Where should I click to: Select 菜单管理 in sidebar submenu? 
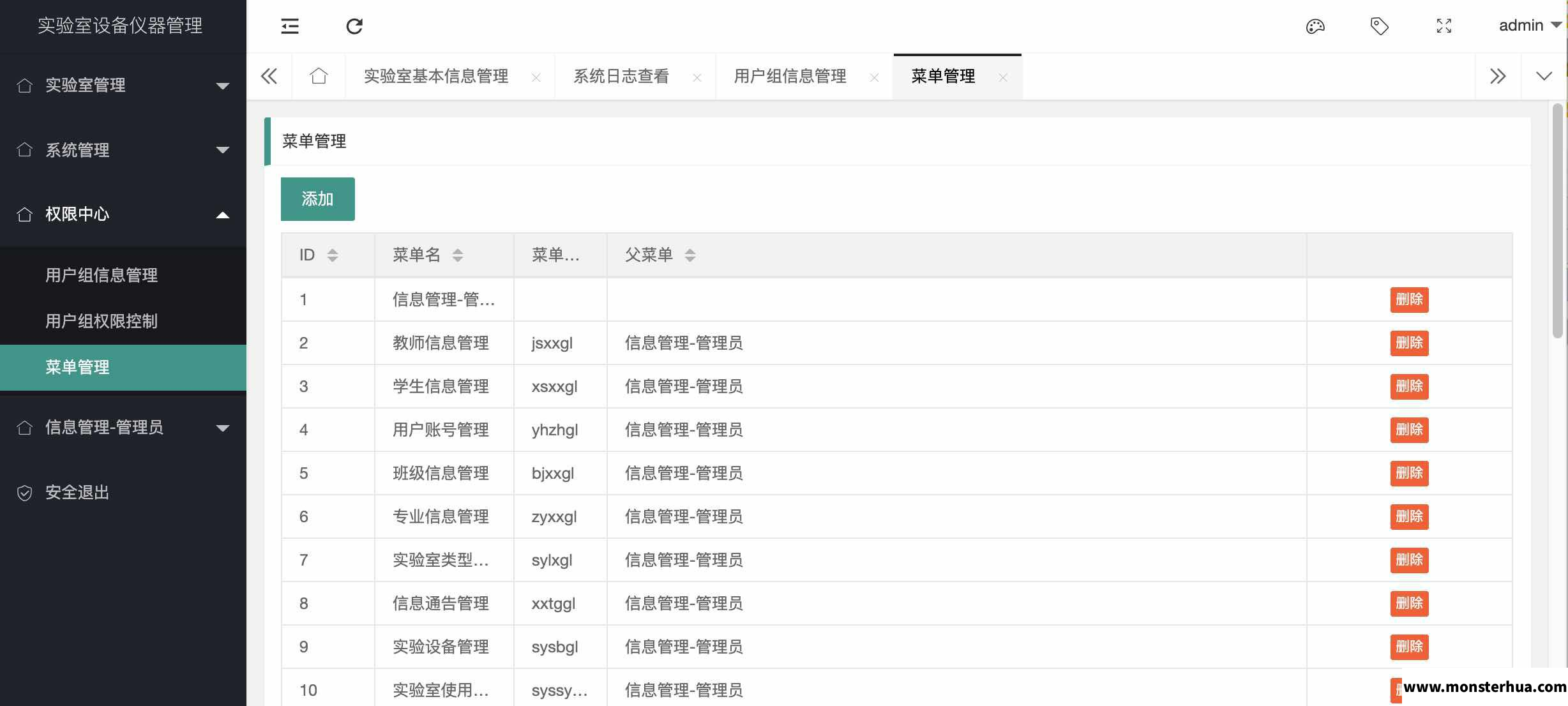point(123,368)
